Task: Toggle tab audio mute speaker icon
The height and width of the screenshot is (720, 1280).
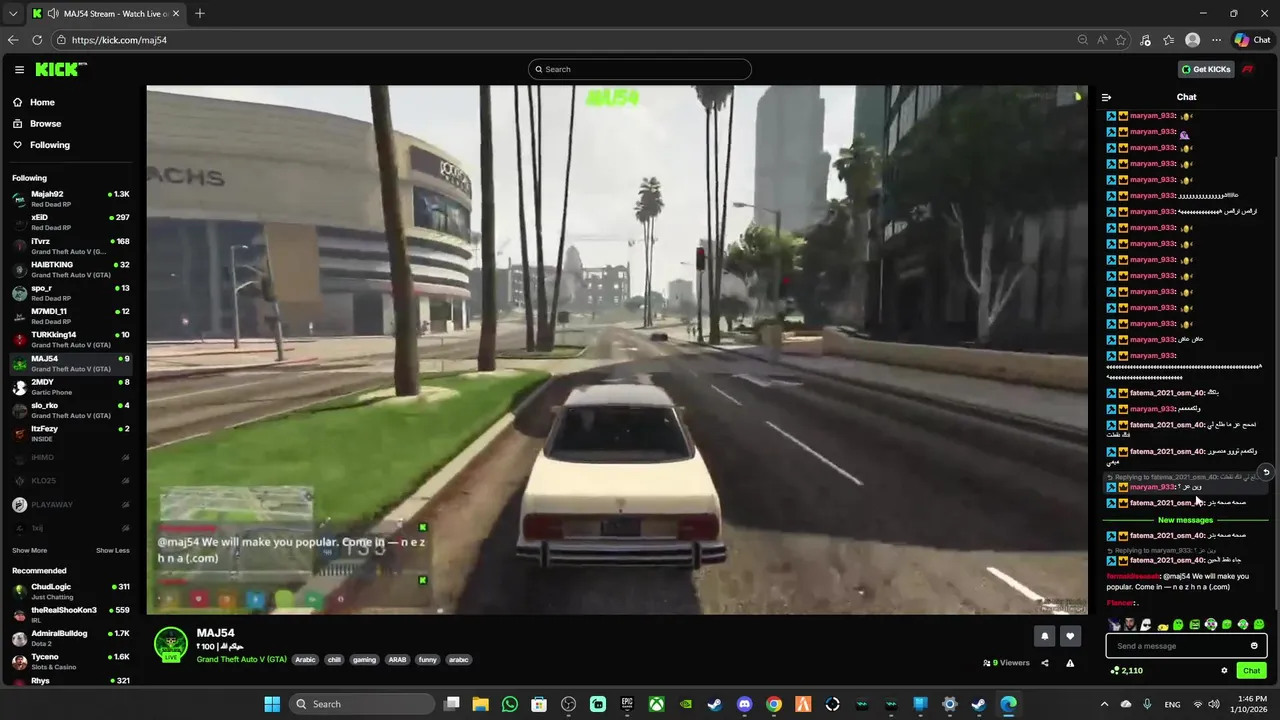Action: pyautogui.click(x=51, y=14)
